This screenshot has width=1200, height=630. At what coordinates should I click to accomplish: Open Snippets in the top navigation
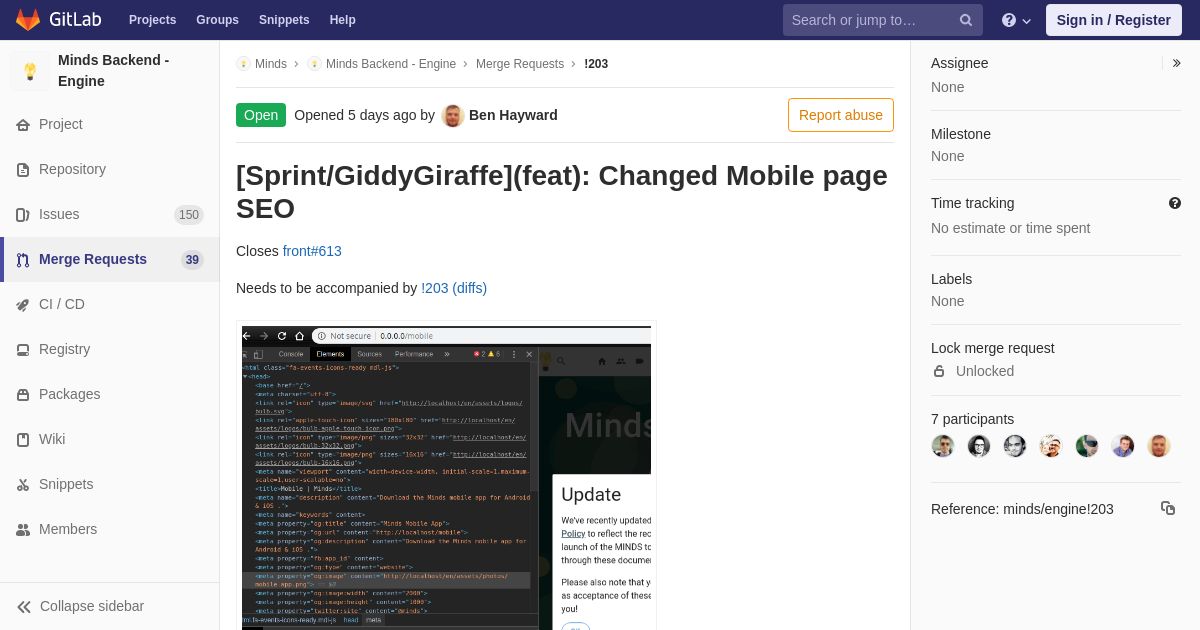click(284, 20)
